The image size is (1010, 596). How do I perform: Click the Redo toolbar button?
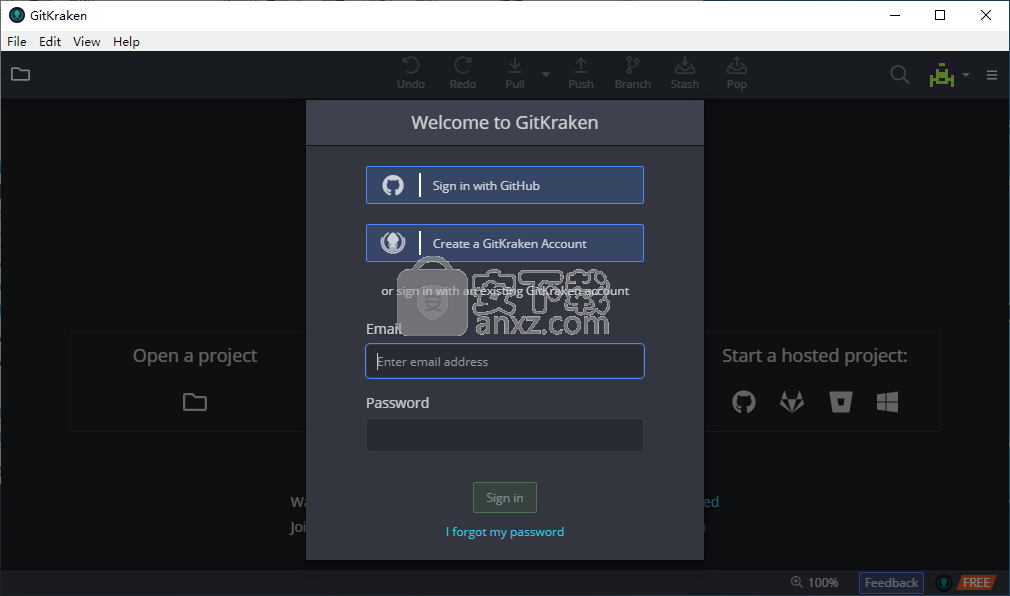click(x=462, y=73)
